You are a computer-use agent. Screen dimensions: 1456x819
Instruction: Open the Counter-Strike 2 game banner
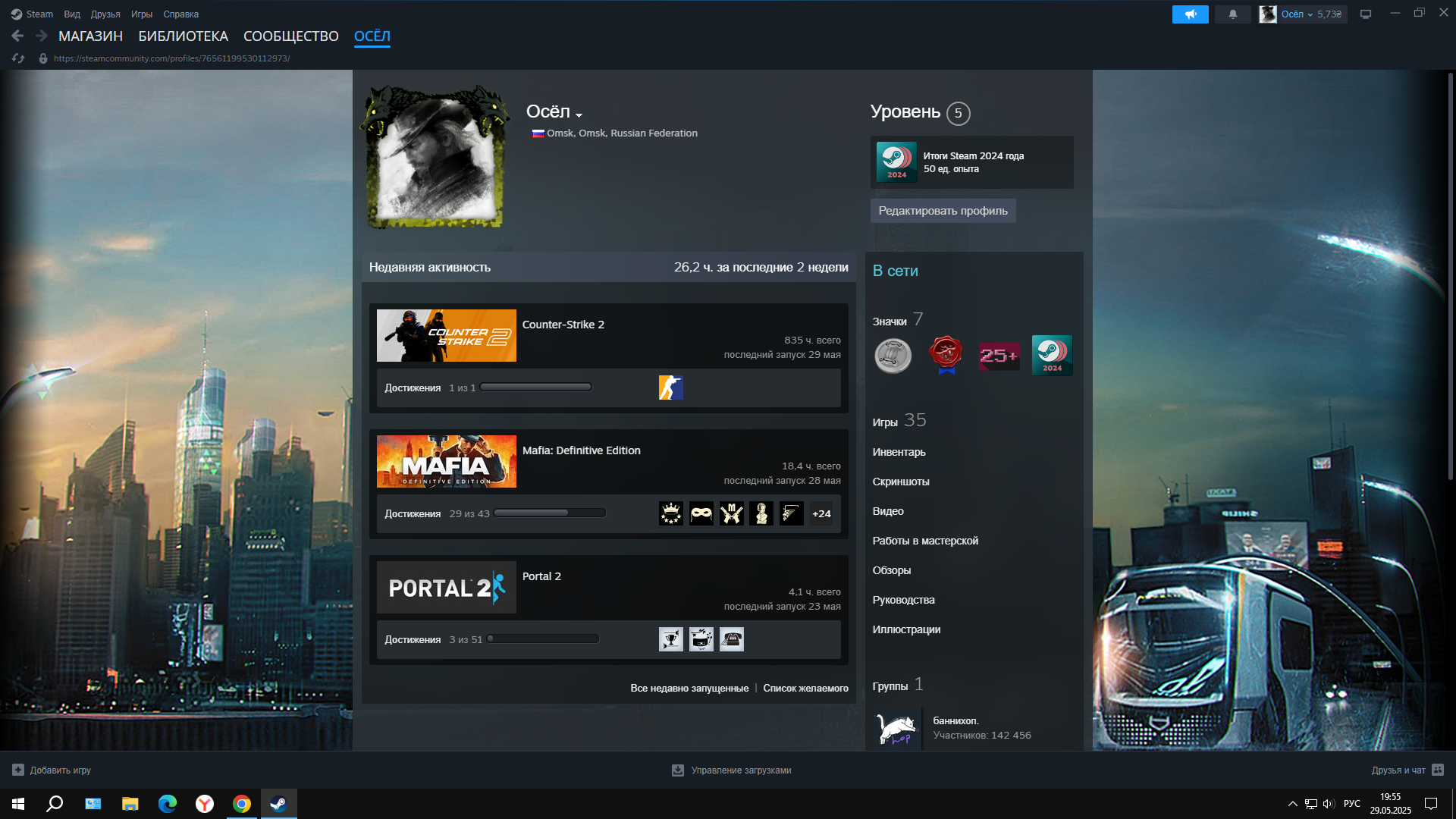(x=447, y=335)
